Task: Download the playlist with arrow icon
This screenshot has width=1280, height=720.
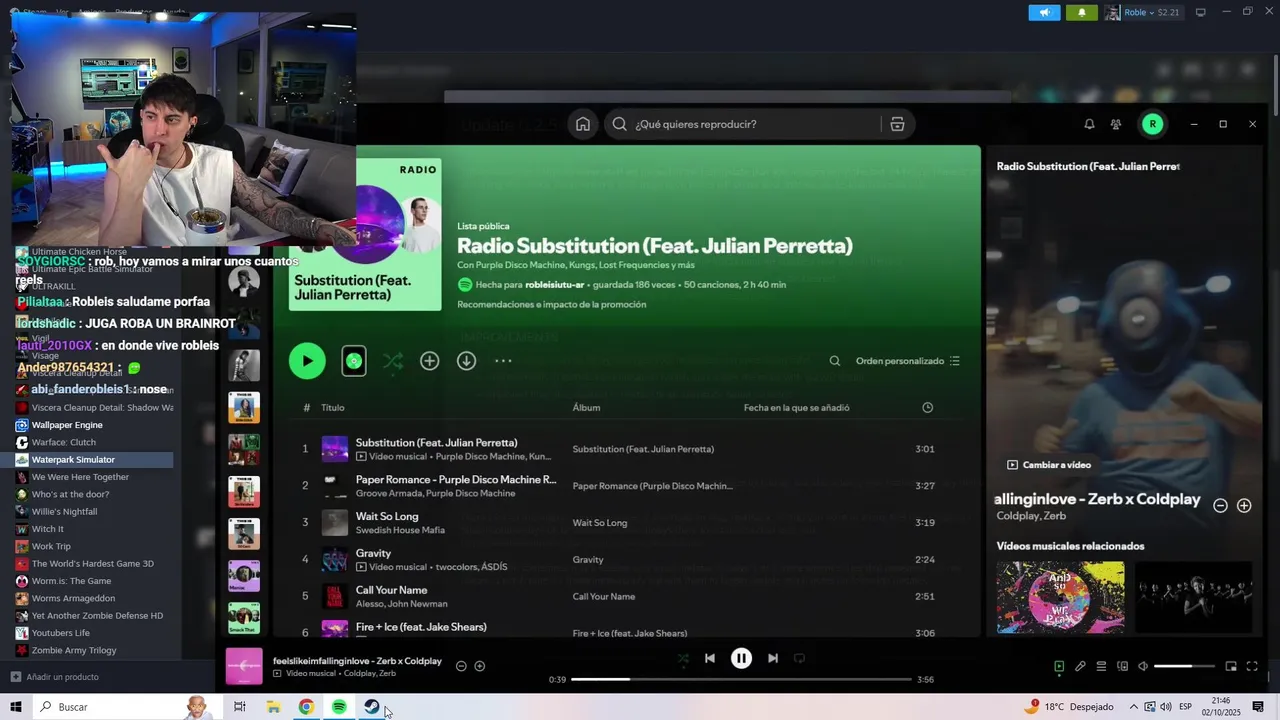Action: pos(466,361)
